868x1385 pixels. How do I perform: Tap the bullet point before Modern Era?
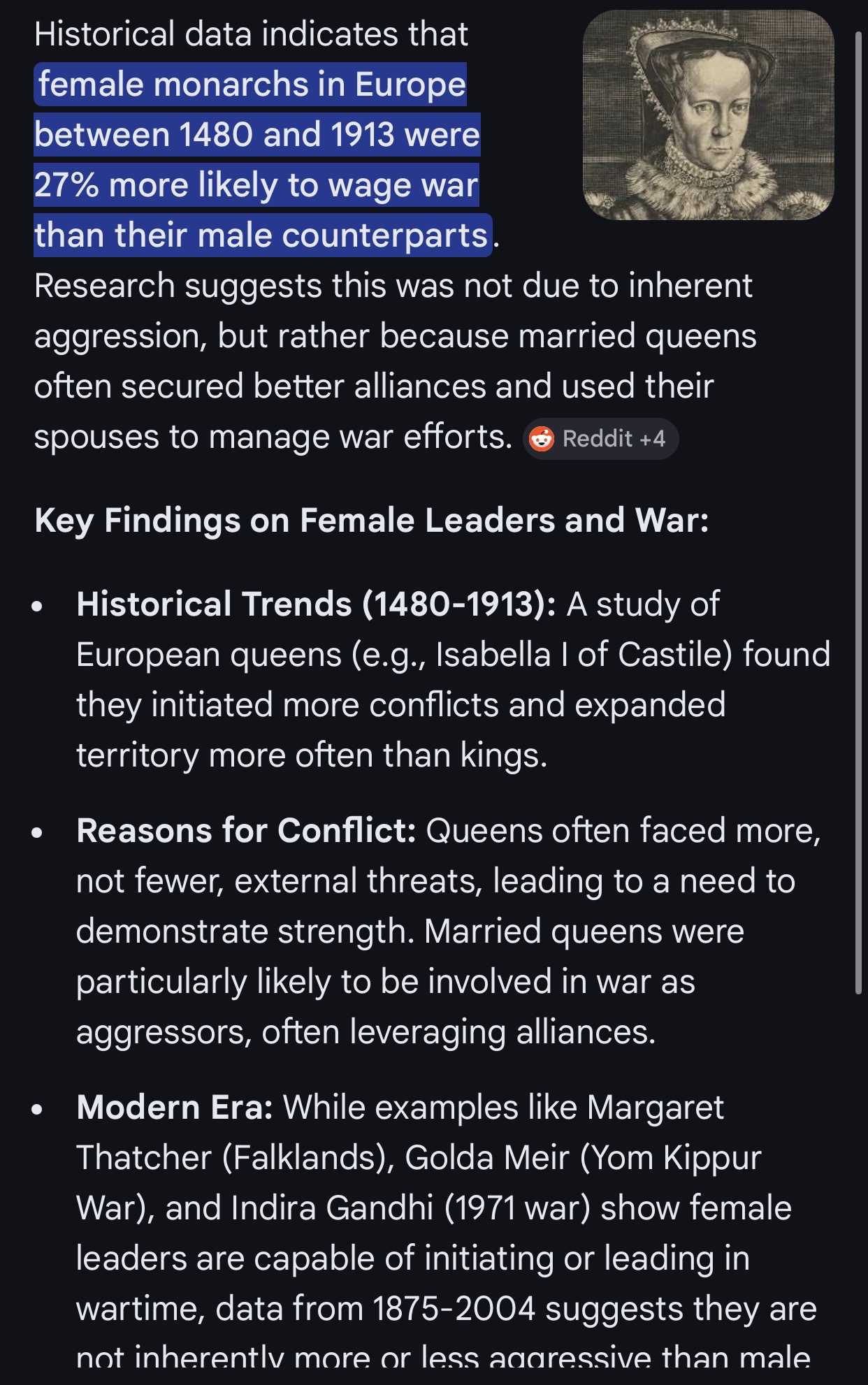pos(38,1109)
